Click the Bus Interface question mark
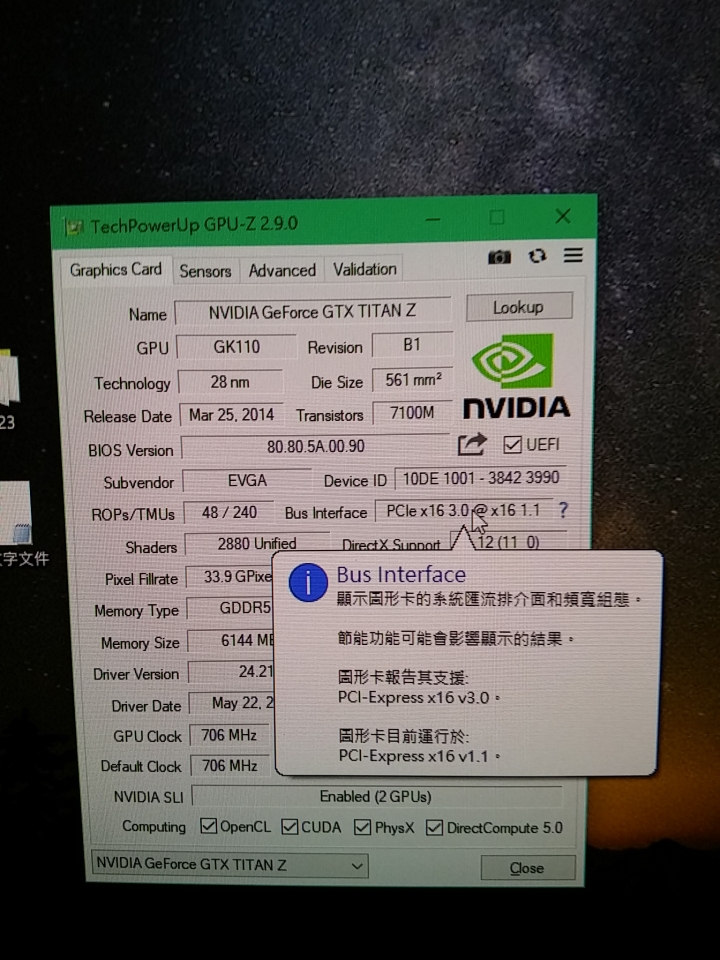 [x=563, y=509]
